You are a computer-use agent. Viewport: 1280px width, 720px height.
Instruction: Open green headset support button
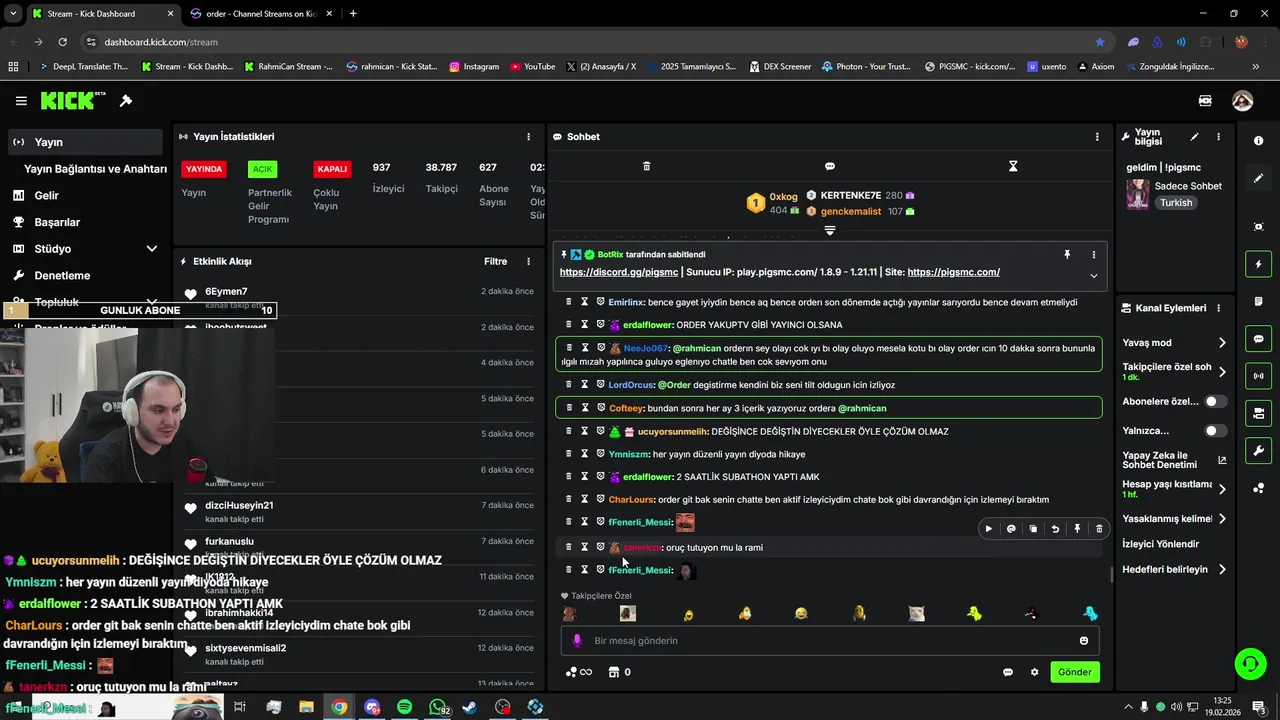[1249, 664]
